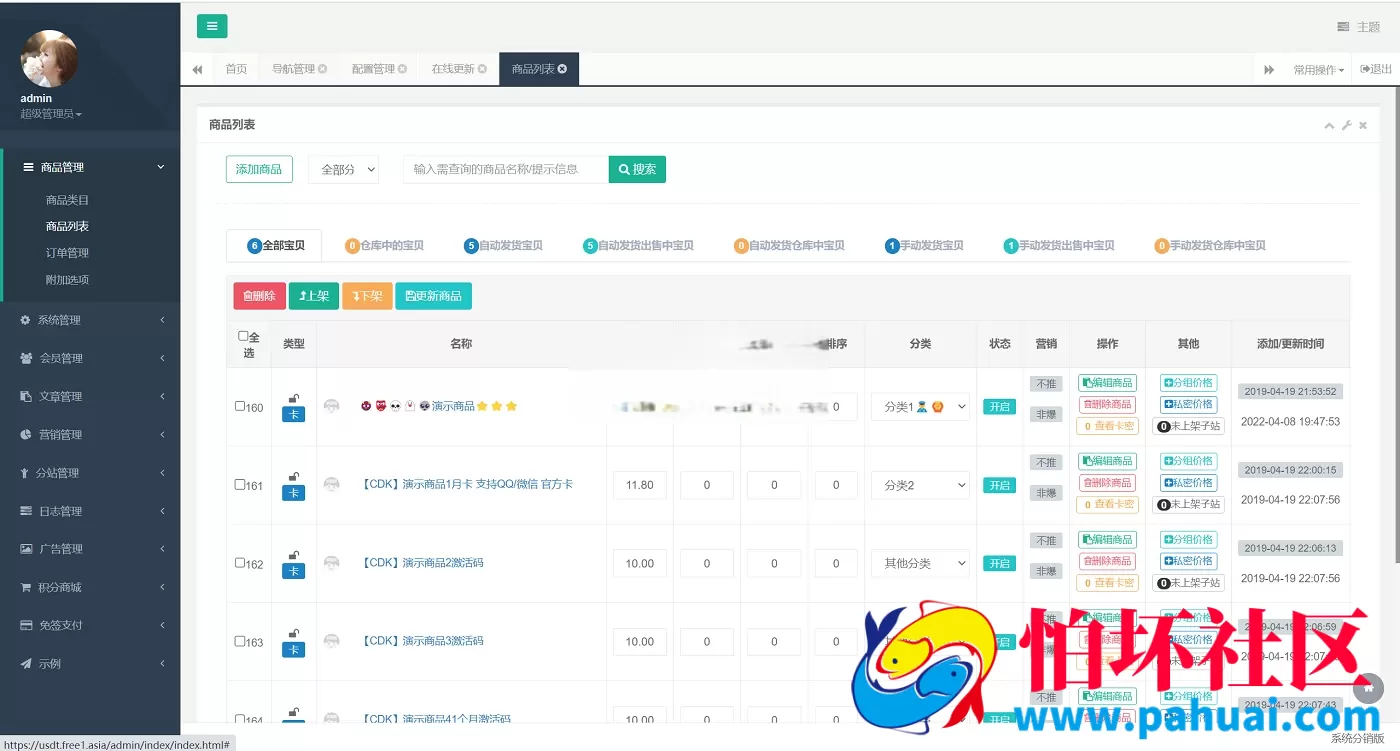Click the product name search input field
This screenshot has height=751, width=1400.
pyautogui.click(x=505, y=169)
